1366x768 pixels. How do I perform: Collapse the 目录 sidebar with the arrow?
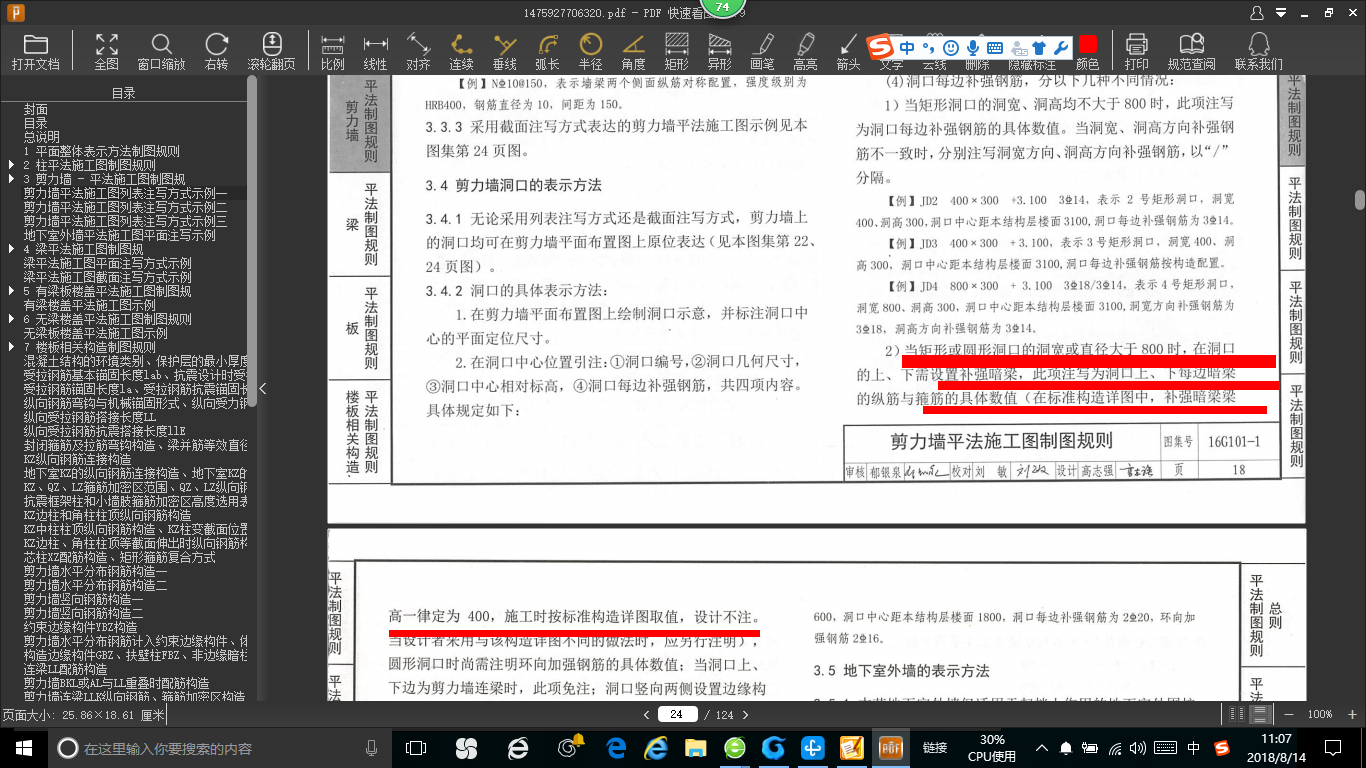263,388
